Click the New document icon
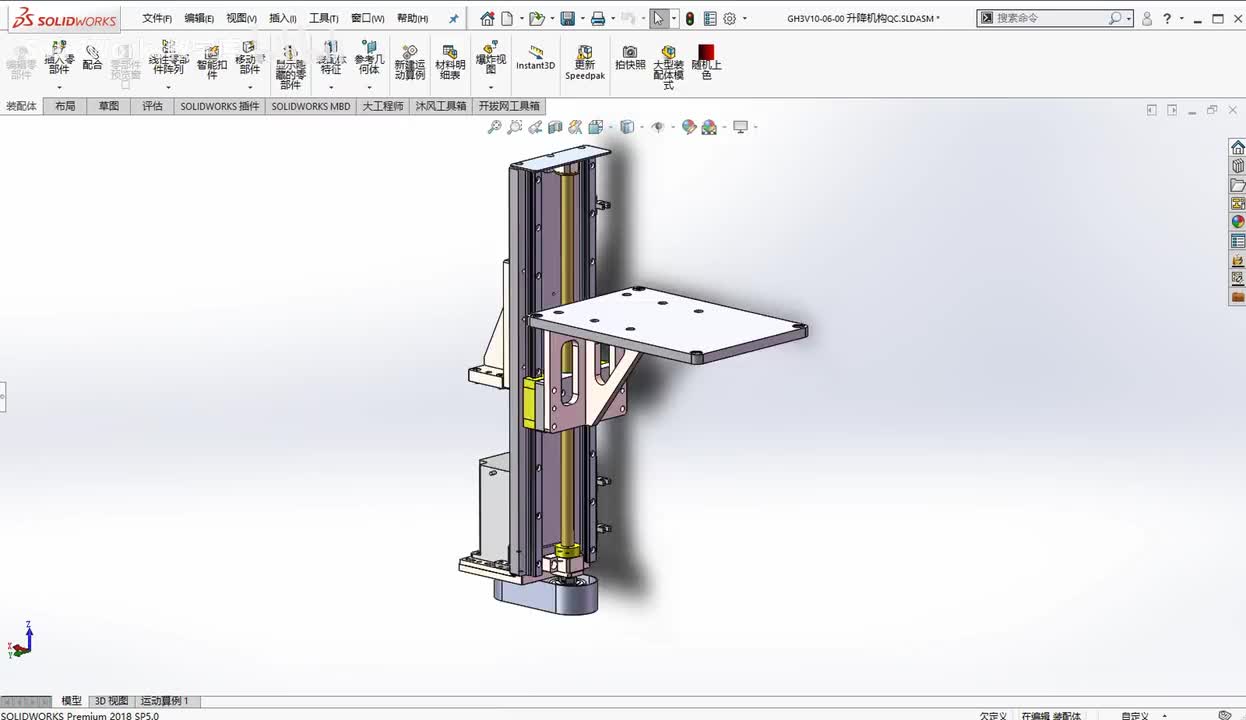 coord(507,18)
